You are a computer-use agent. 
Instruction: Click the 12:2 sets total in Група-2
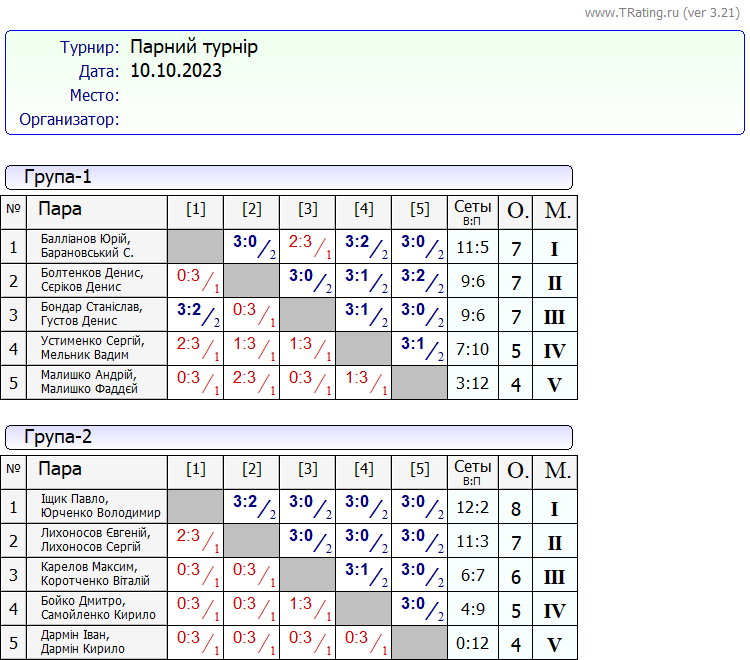(472, 508)
